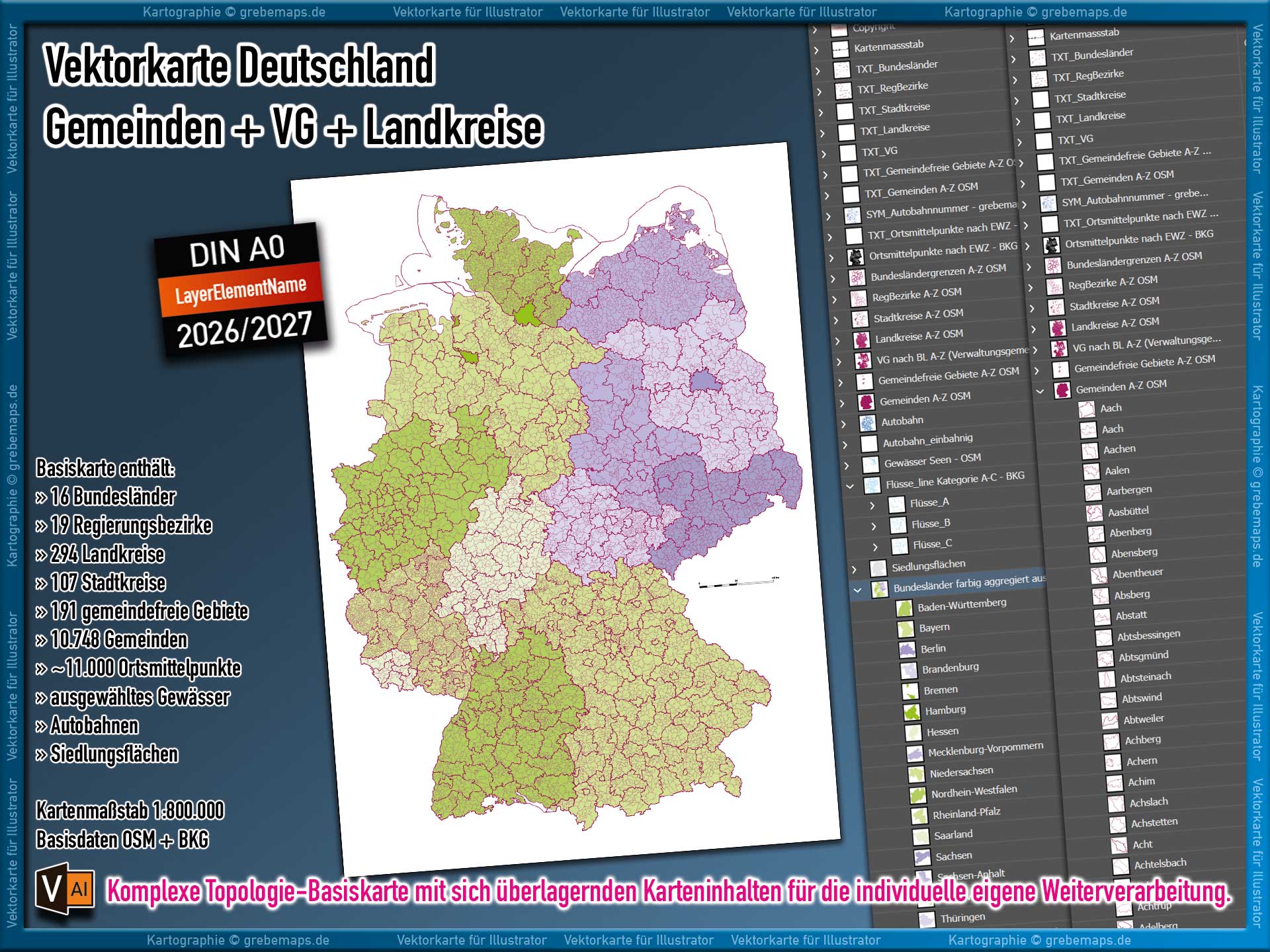Viewport: 1270px width, 952px height.
Task: Click the Germany map preview image
Action: 566,509
